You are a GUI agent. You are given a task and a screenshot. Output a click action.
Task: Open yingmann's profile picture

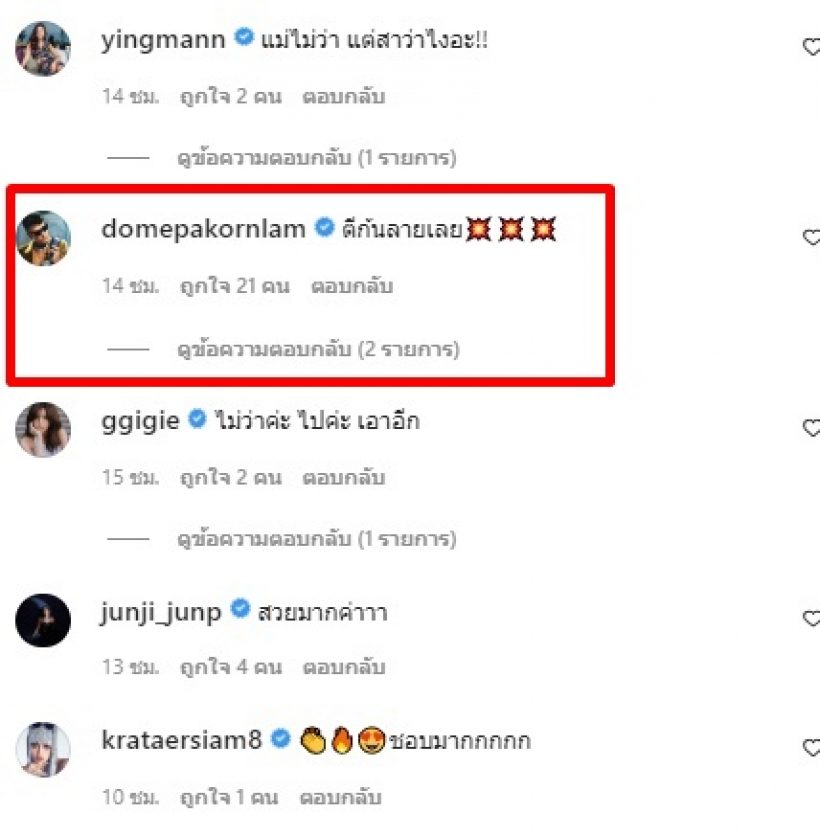[x=43, y=48]
